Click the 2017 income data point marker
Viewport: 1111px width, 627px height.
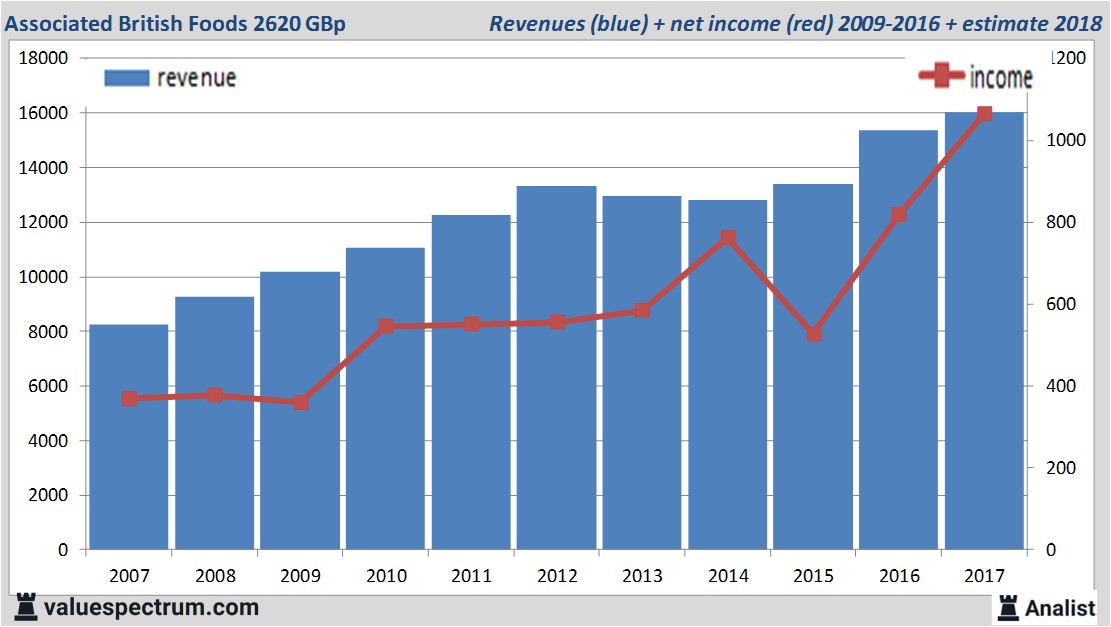[x=984, y=114]
